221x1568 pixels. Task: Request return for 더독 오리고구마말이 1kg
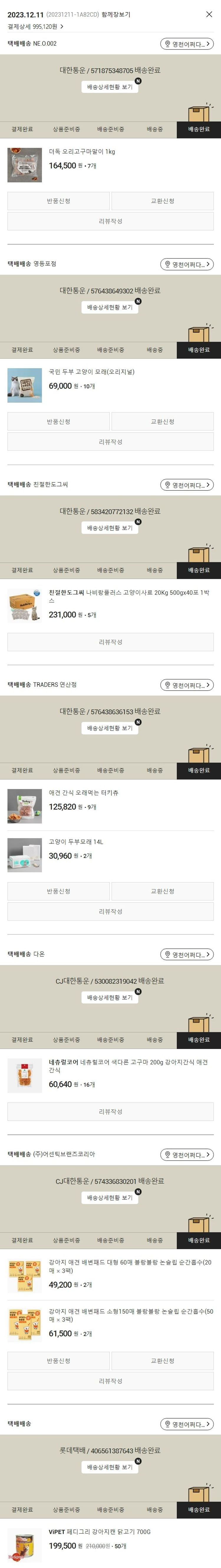[x=58, y=201]
